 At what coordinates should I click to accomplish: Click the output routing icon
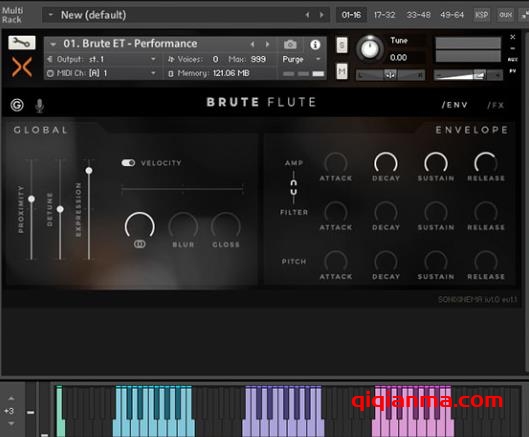(x=50, y=59)
